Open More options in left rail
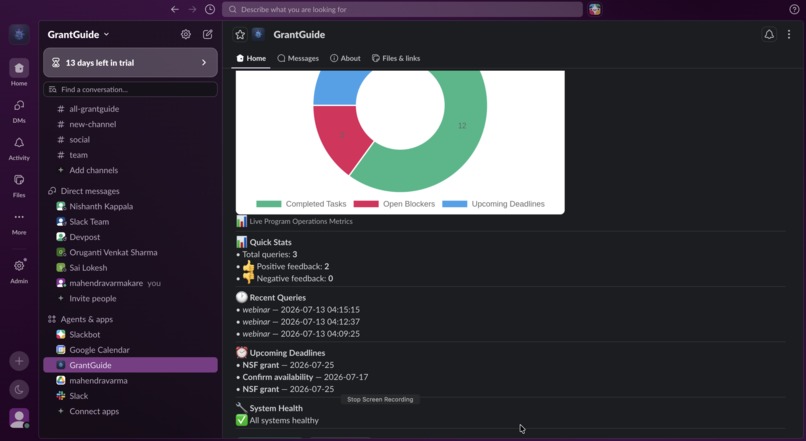Viewport: 806px width, 441px height. click(x=19, y=222)
